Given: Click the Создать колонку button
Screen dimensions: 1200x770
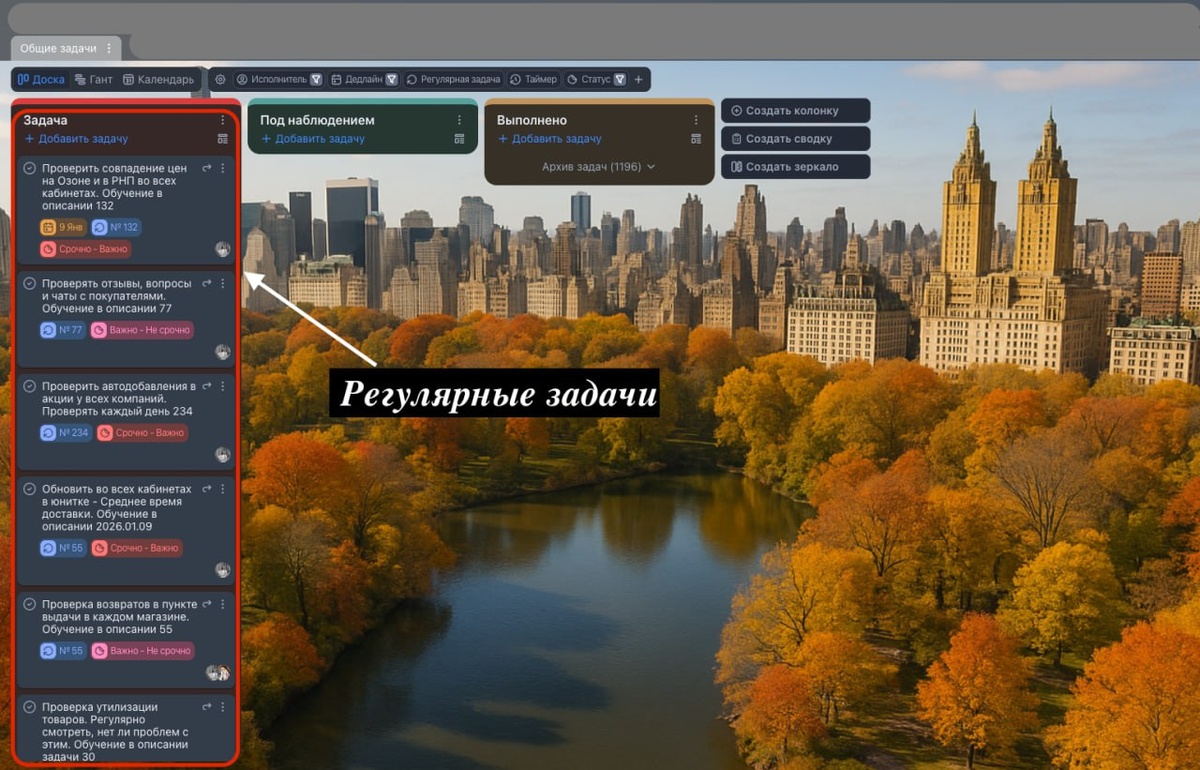Looking at the screenshot, I should click(x=795, y=111).
